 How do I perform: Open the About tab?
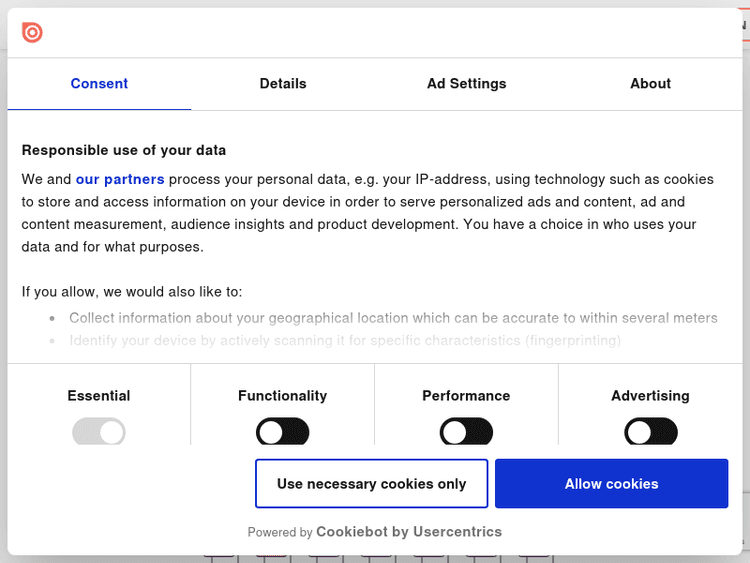(650, 84)
